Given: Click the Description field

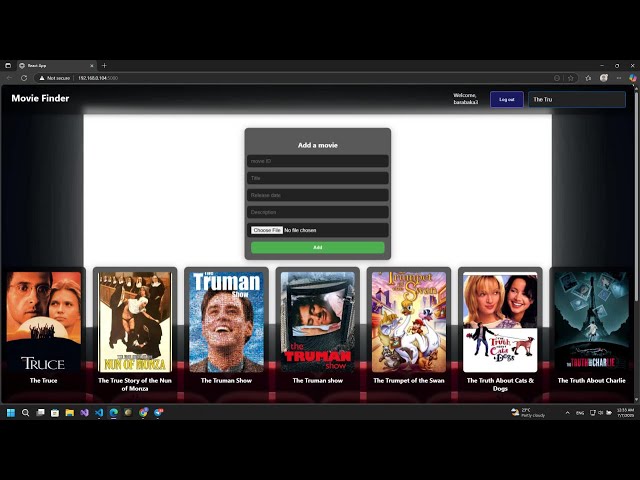Looking at the screenshot, I should [x=318, y=212].
